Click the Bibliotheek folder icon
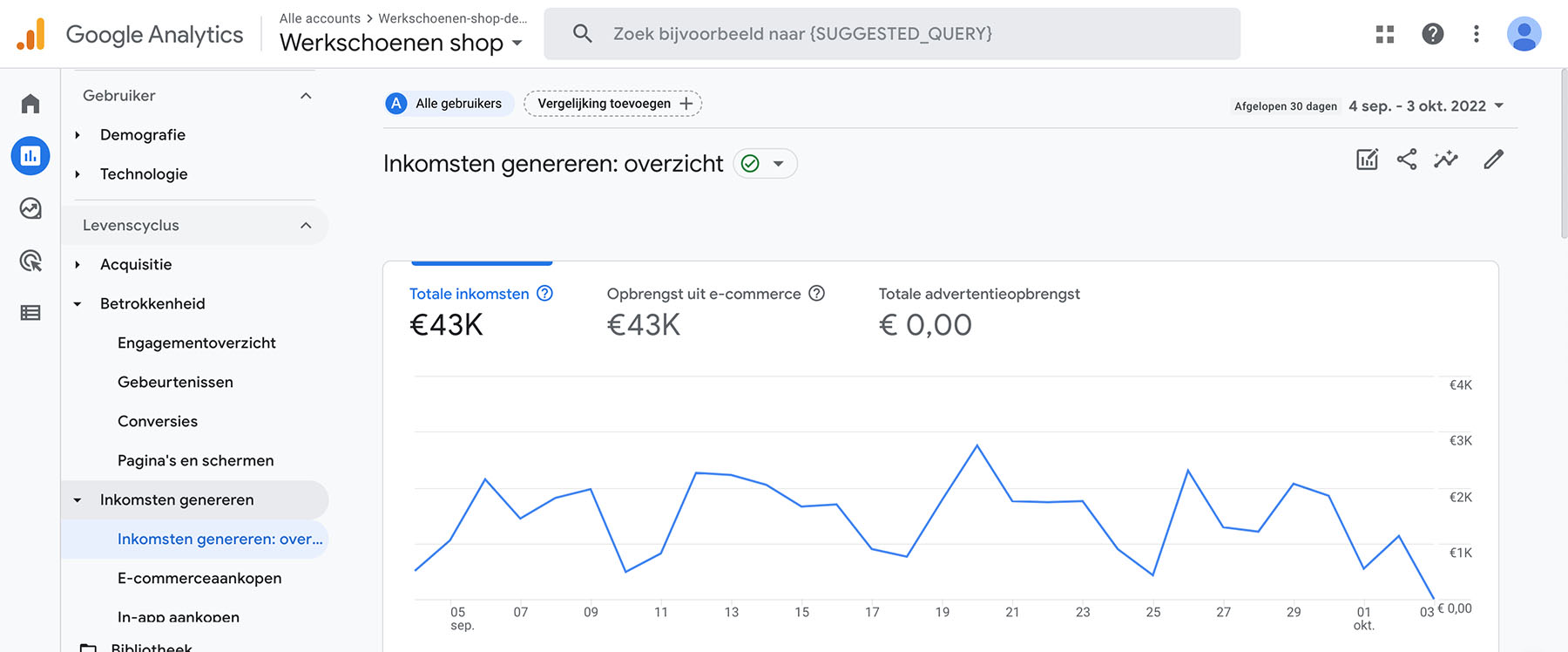The width and height of the screenshot is (1568, 652). [x=88, y=648]
